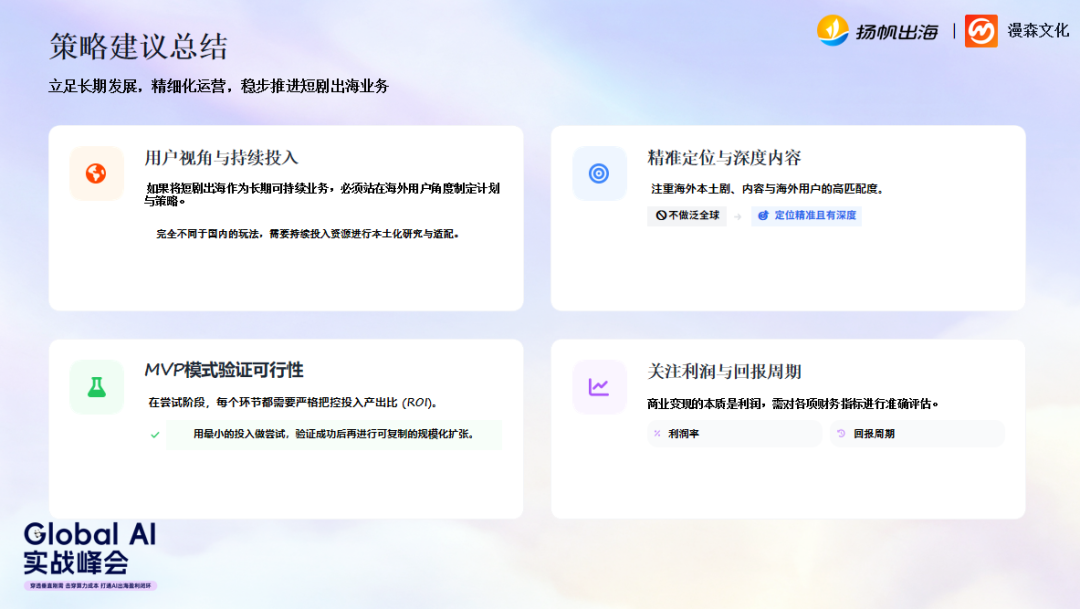Click the heading 关注利润与回报周期
The width and height of the screenshot is (1080, 609).
point(724,371)
